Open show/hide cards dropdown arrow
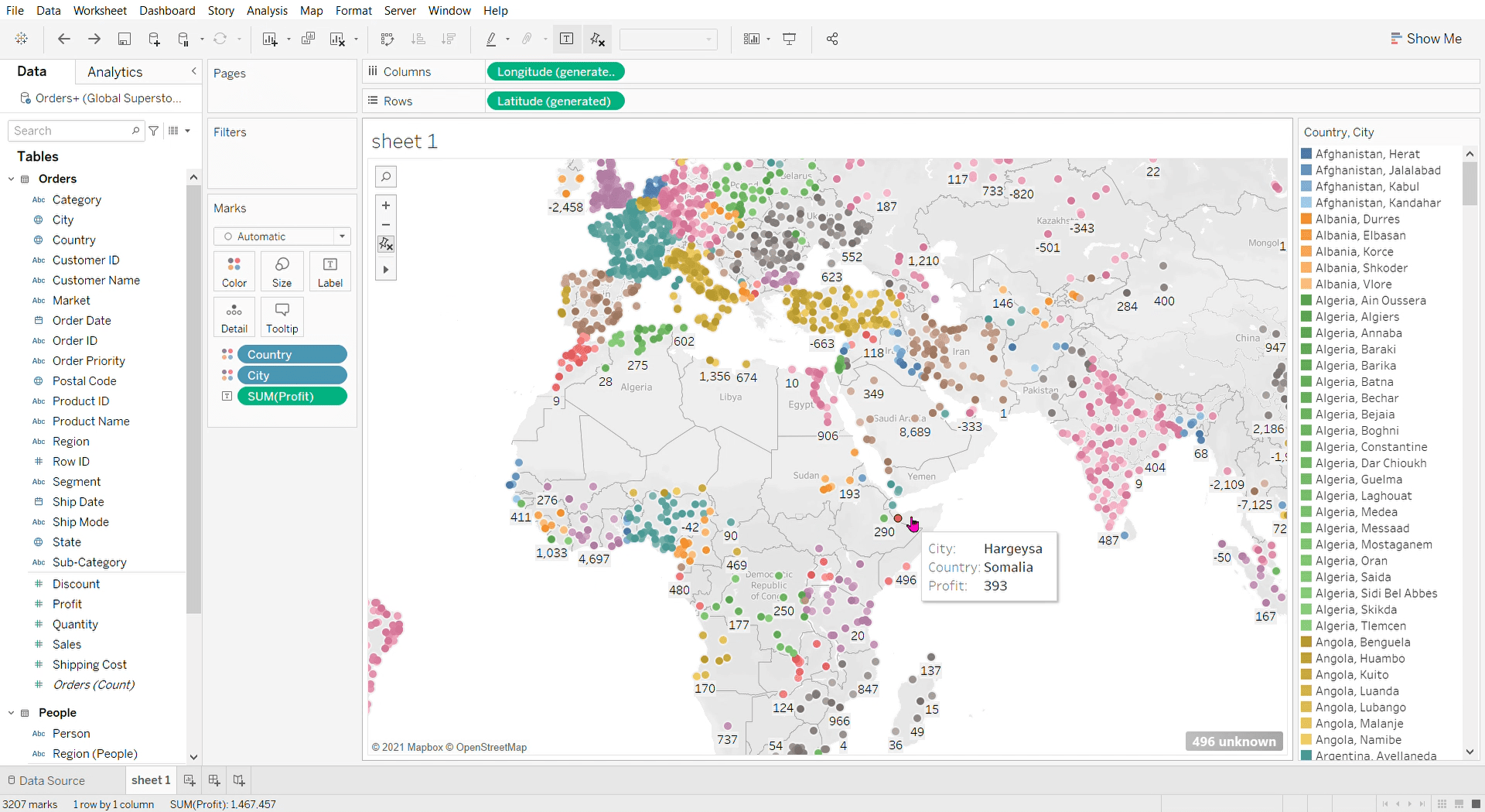This screenshot has width=1485, height=812. coord(768,39)
